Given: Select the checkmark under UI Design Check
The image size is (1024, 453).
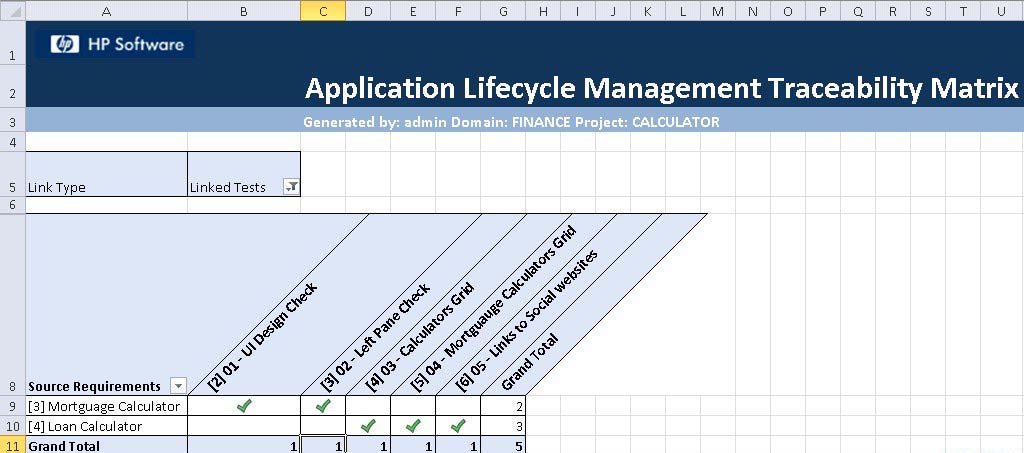Looking at the screenshot, I should pos(244,406).
